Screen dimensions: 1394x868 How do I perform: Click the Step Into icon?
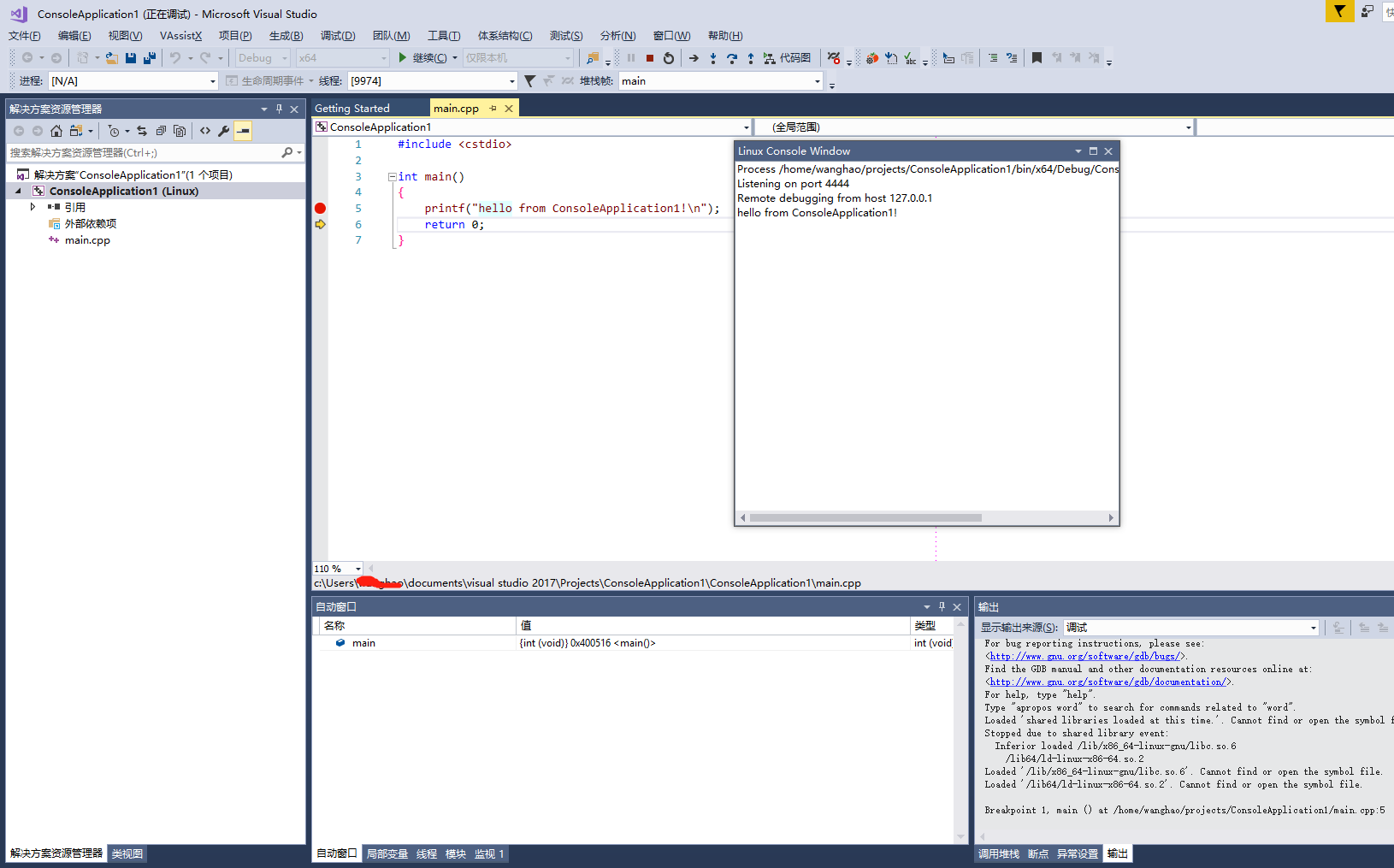(x=713, y=58)
